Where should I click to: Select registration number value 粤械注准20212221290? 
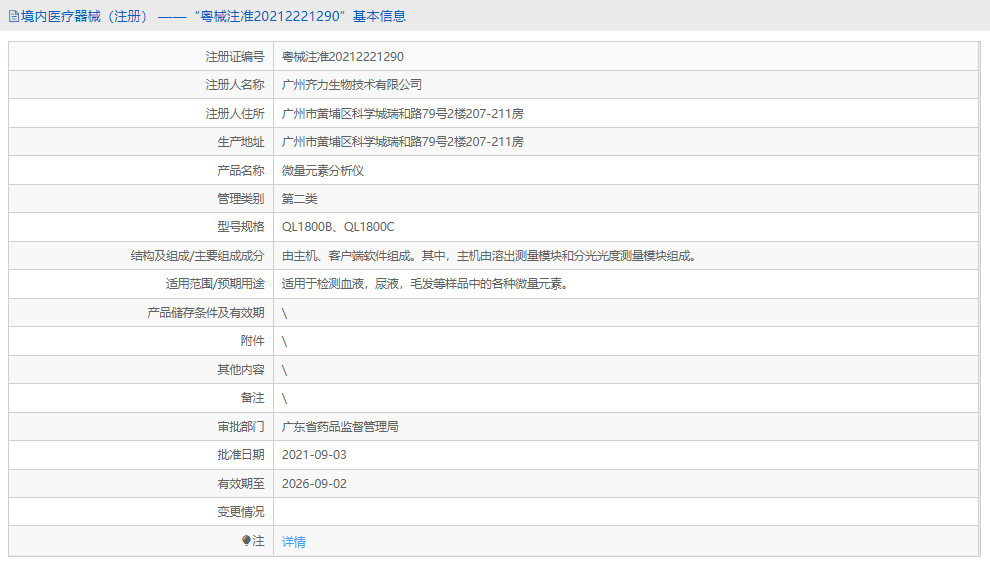(x=343, y=57)
